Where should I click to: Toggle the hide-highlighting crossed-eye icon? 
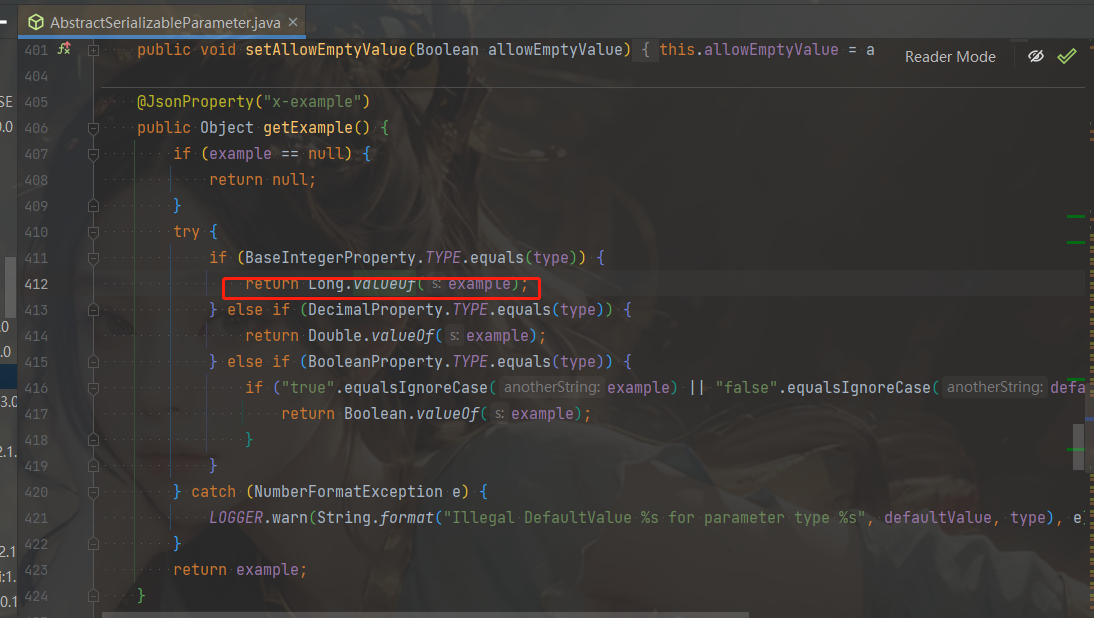(x=1034, y=56)
